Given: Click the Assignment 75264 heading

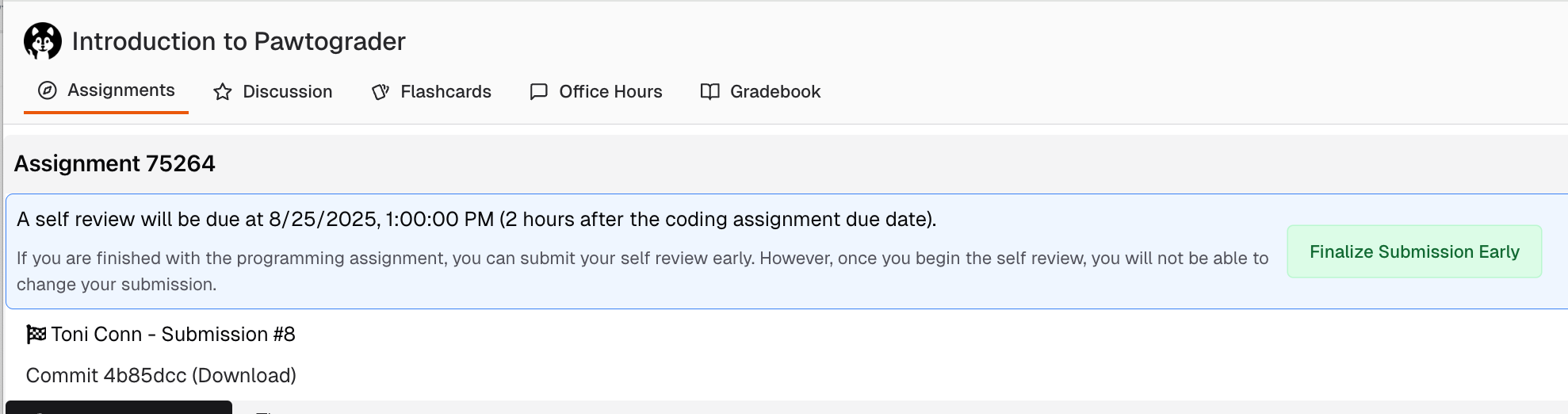Looking at the screenshot, I should [x=115, y=163].
